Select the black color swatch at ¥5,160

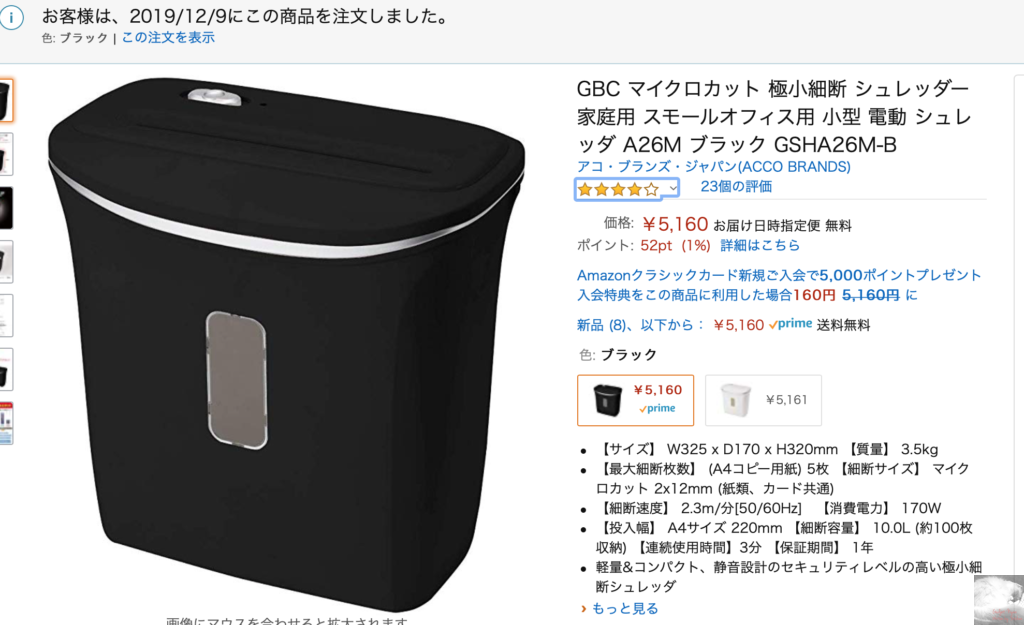(635, 400)
